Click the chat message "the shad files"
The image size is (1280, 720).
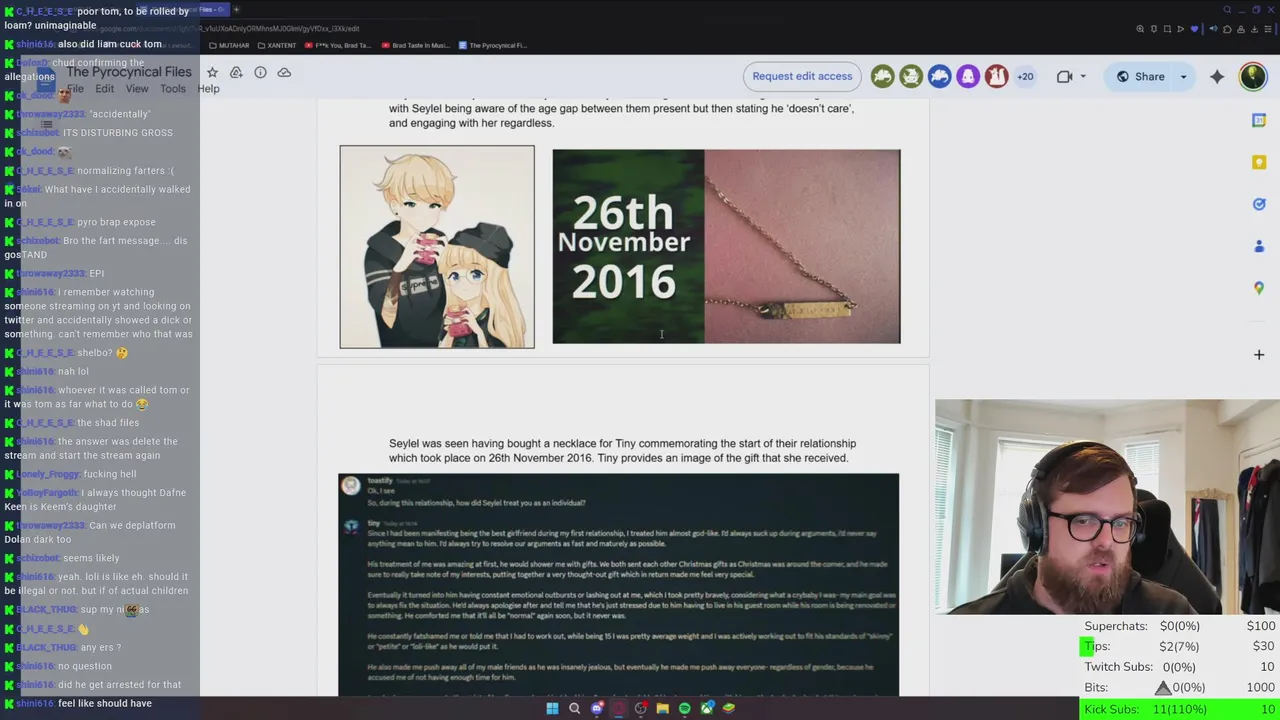coord(108,423)
